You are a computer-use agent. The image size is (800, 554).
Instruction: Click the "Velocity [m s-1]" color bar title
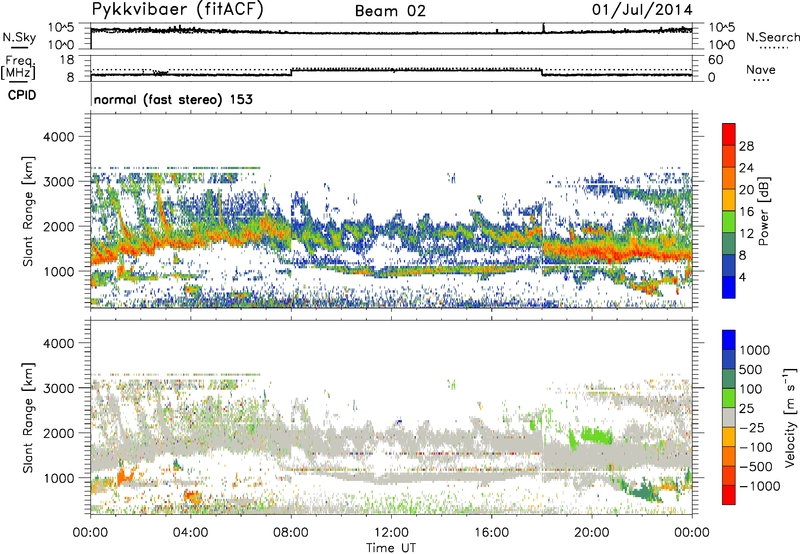pyautogui.click(x=791, y=417)
